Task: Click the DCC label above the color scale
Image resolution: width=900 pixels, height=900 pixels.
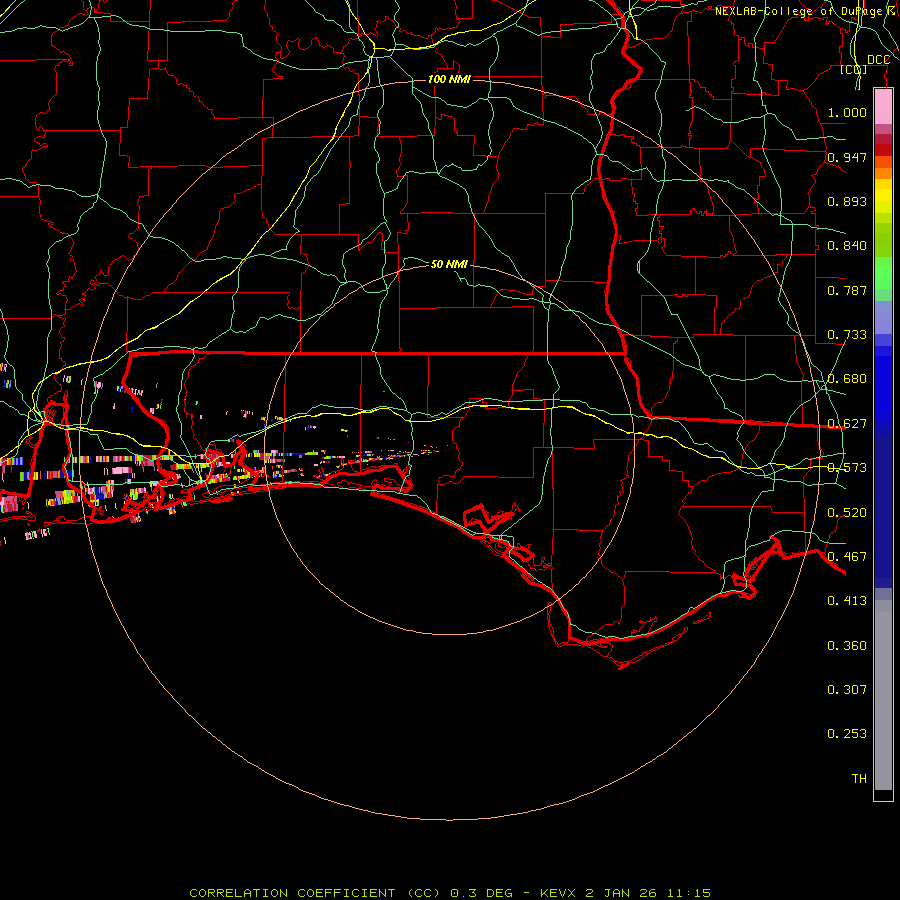Action: tap(878, 60)
